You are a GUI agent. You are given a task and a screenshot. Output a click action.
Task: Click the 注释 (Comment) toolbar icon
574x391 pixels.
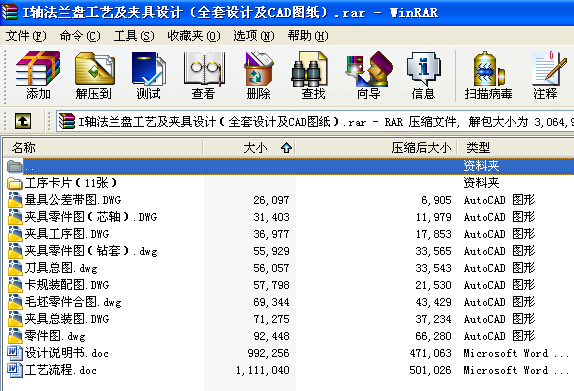pos(549,68)
